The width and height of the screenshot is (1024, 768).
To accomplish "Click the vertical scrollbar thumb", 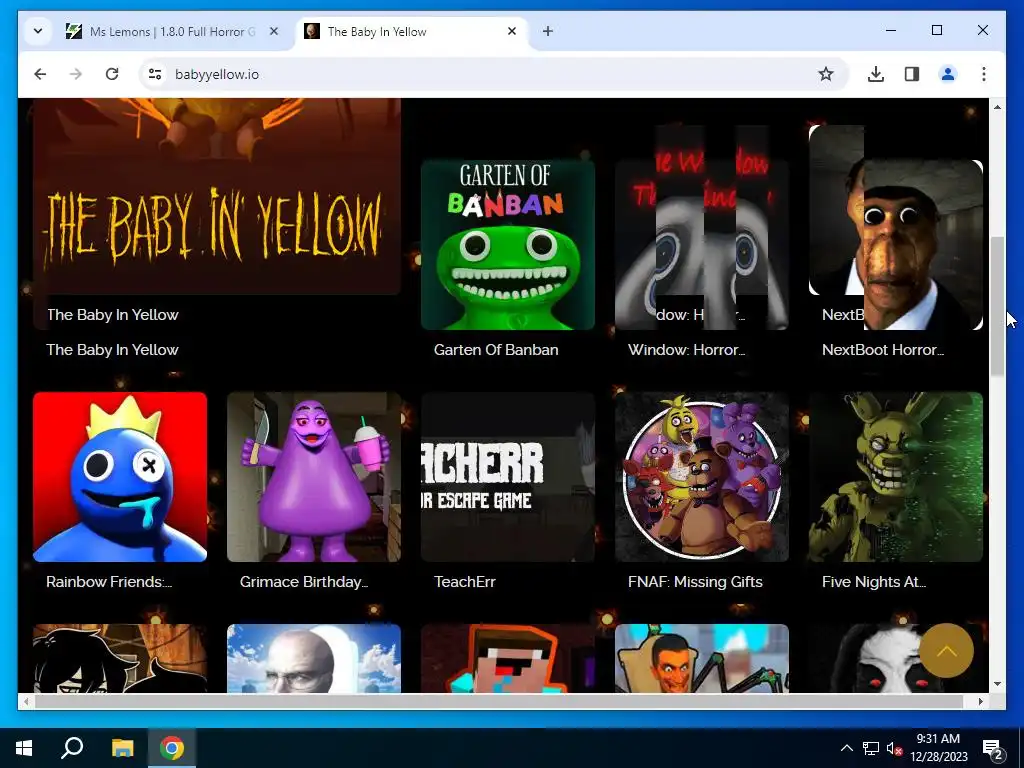I will (x=997, y=306).
